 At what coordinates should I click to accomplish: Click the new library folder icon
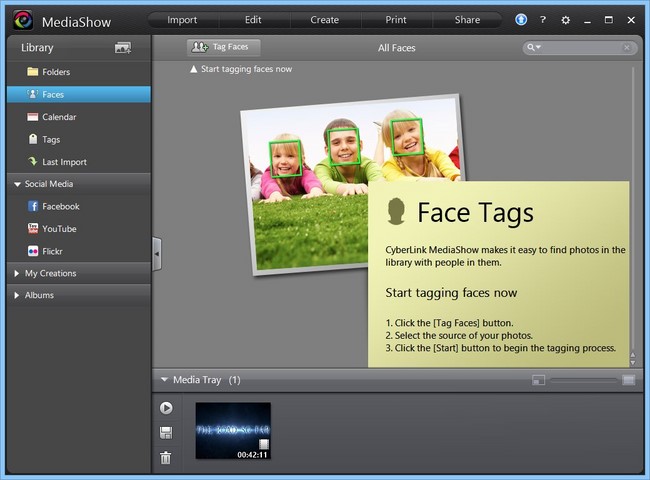pyautogui.click(x=123, y=47)
